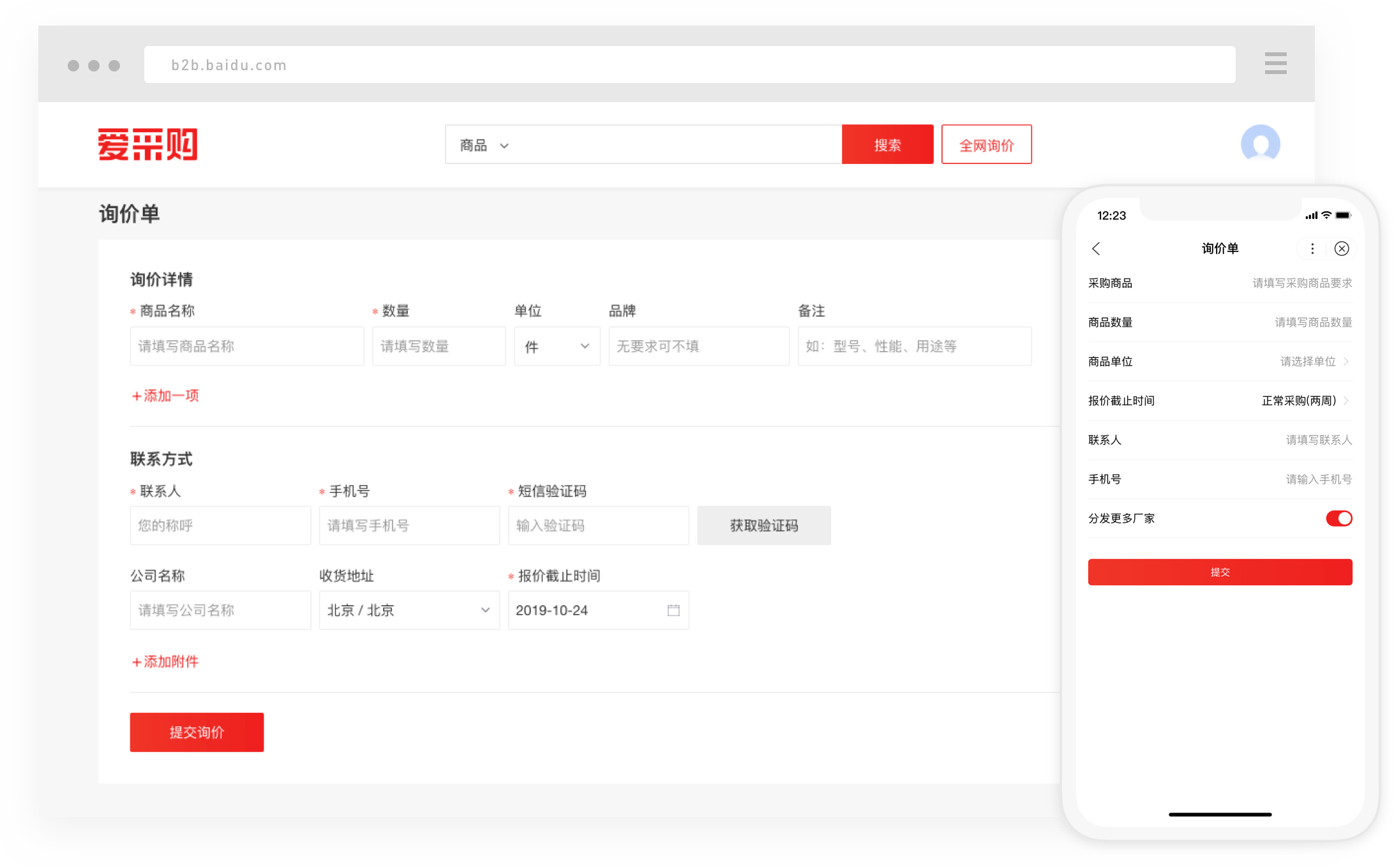Click the +添加附件 link
This screenshot has width=1394, height=868.
(165, 662)
